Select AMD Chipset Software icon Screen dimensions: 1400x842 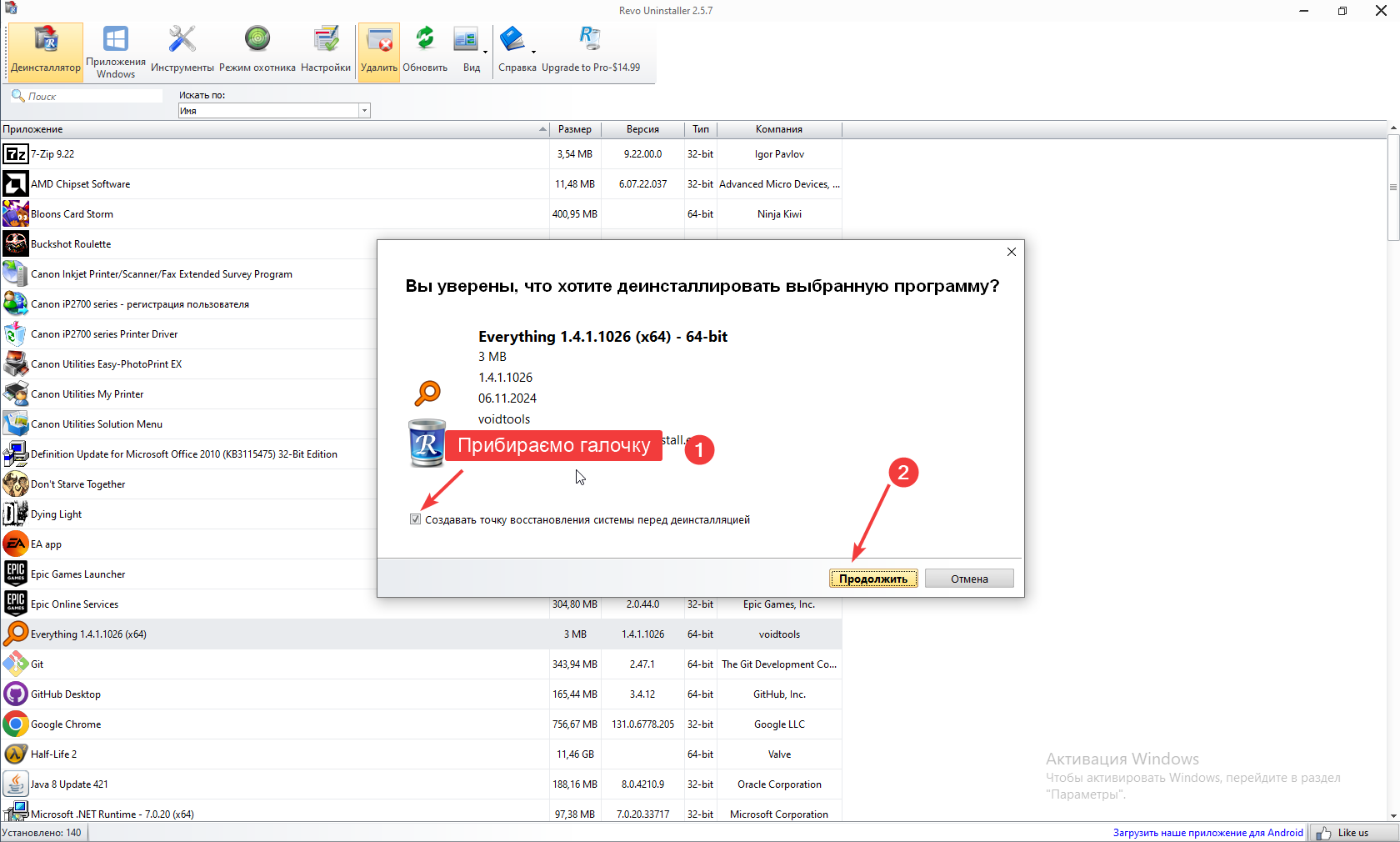tap(15, 184)
